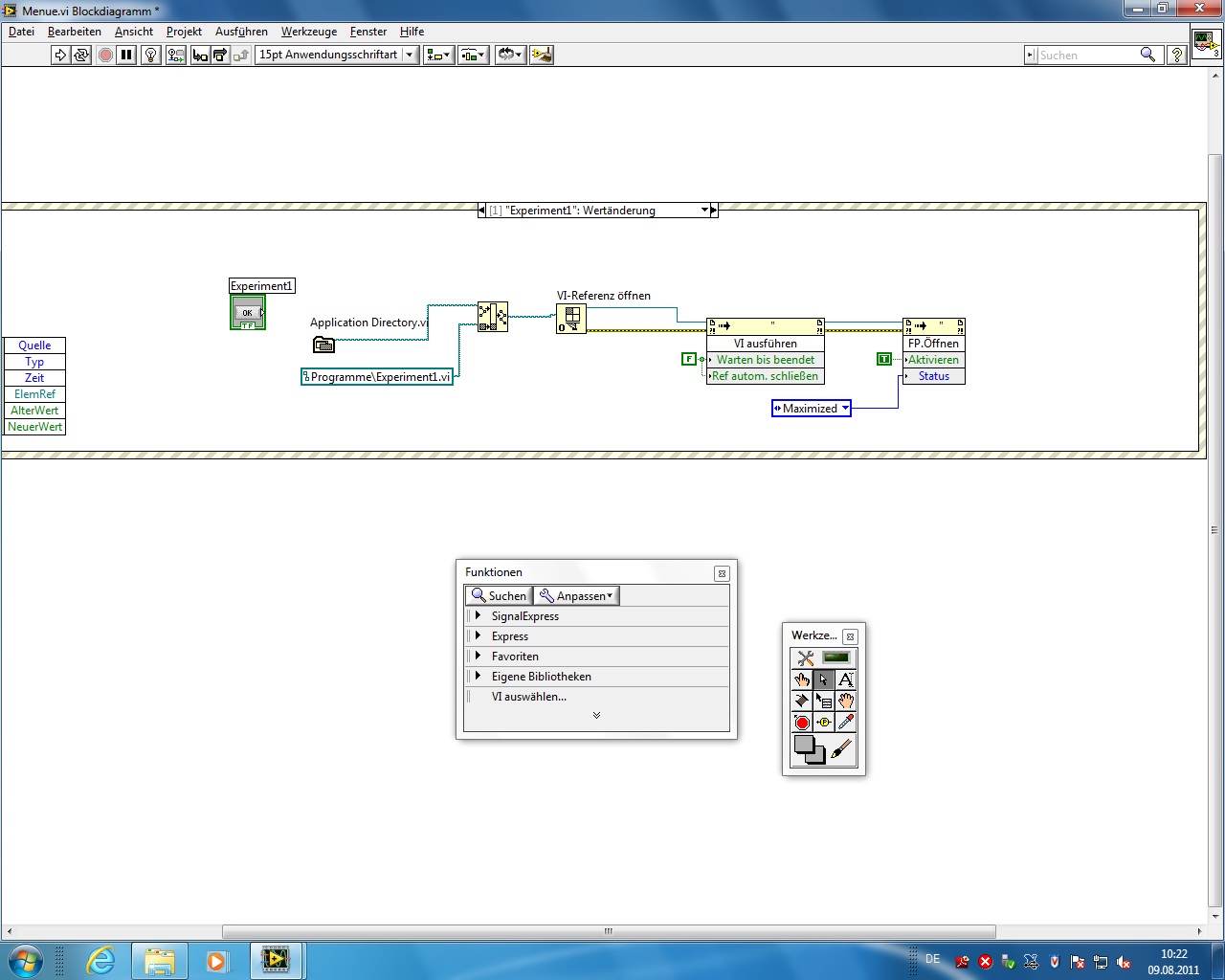Image resolution: width=1225 pixels, height=980 pixels.
Task: Open the distribute objects dropdown
Action: (473, 56)
